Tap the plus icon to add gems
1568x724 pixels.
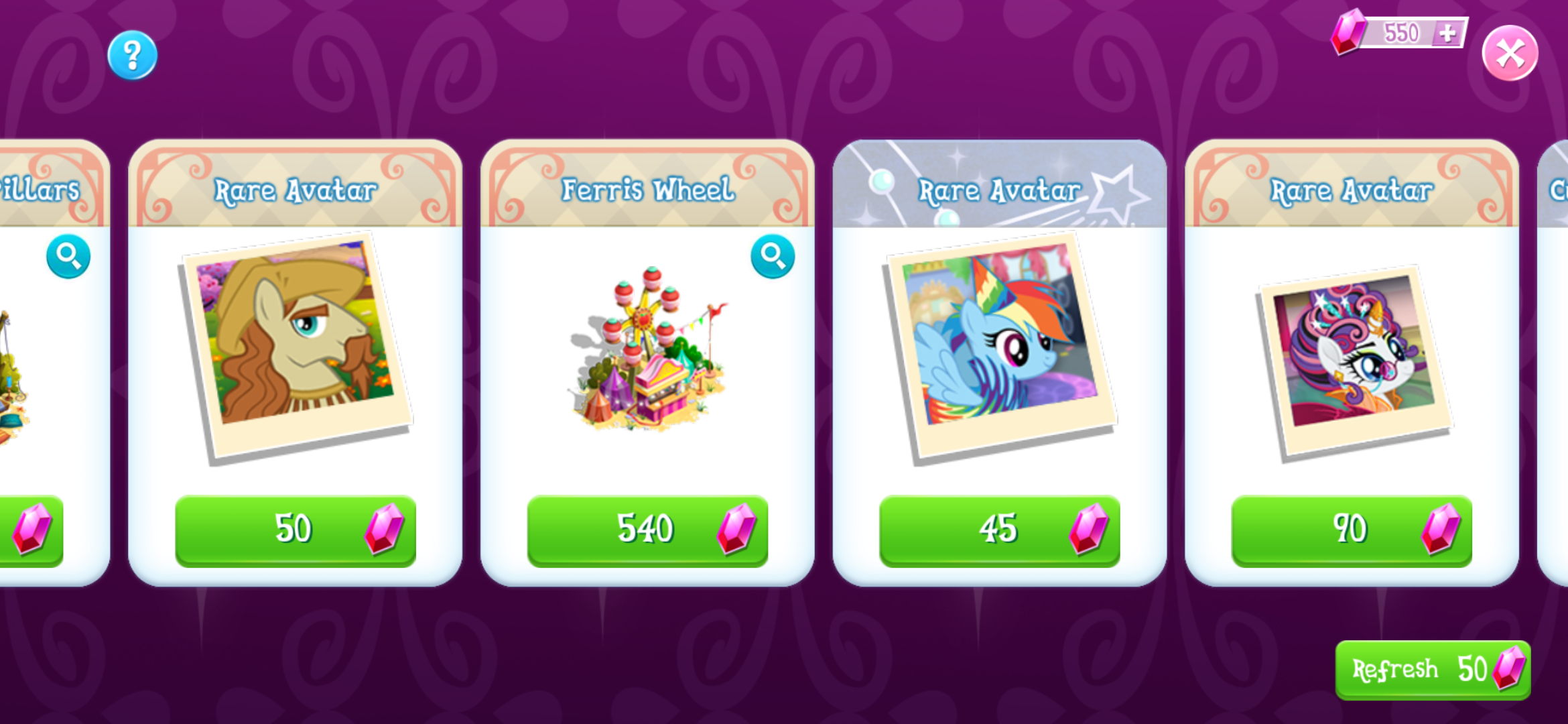[1447, 33]
